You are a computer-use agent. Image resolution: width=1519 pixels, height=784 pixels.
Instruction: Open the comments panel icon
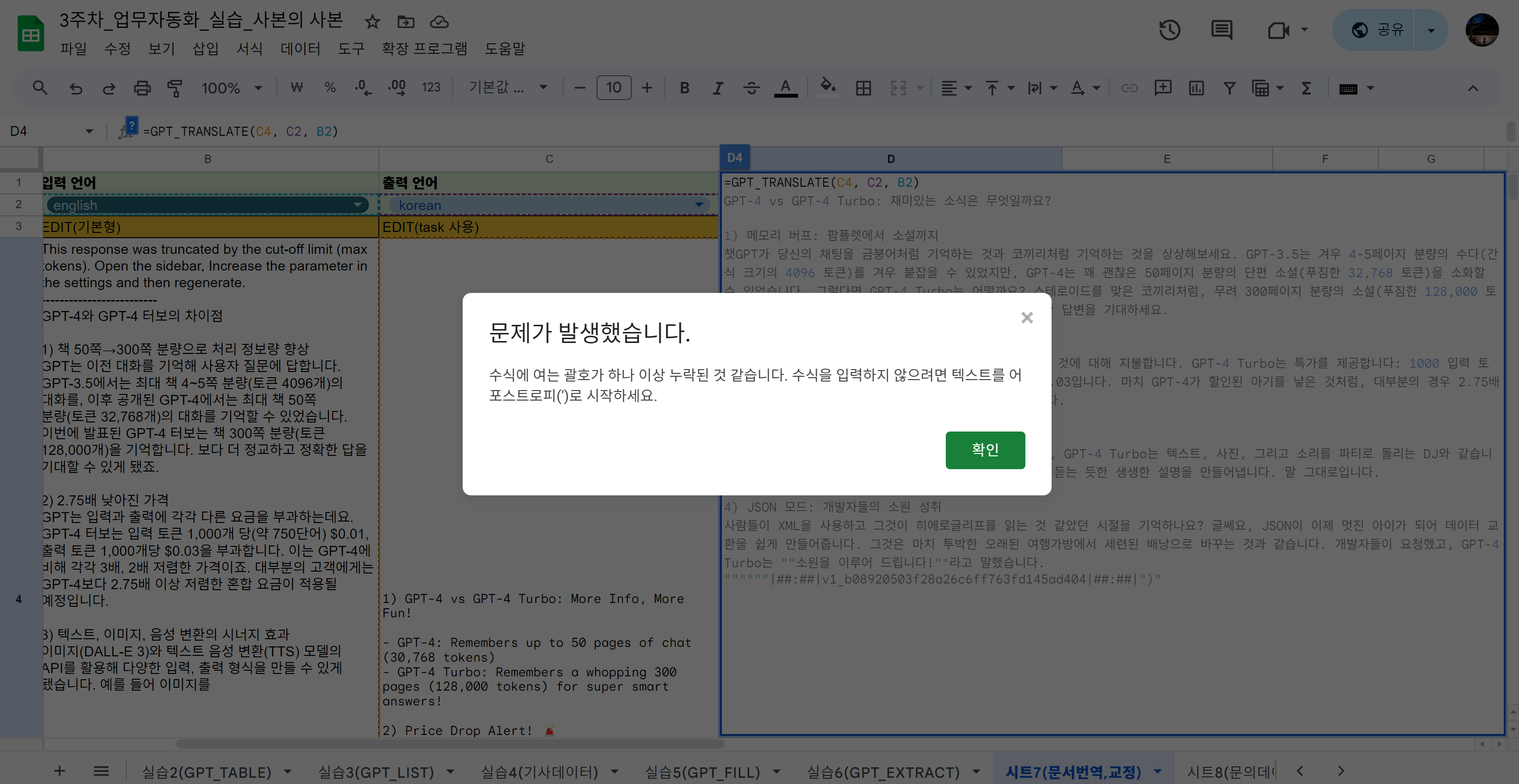[1221, 30]
